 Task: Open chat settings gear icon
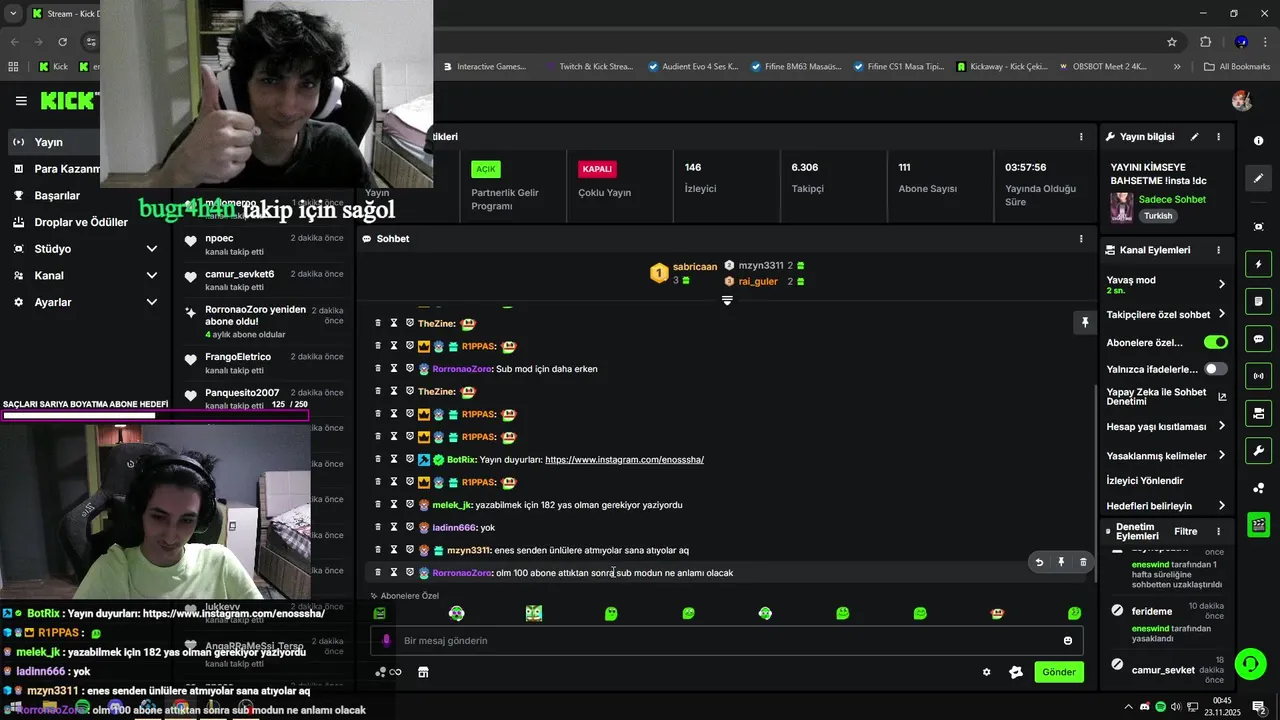click(987, 672)
